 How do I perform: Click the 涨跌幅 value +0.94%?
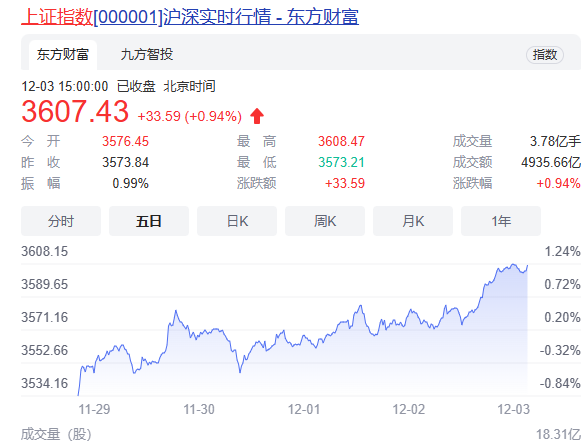click(x=559, y=183)
